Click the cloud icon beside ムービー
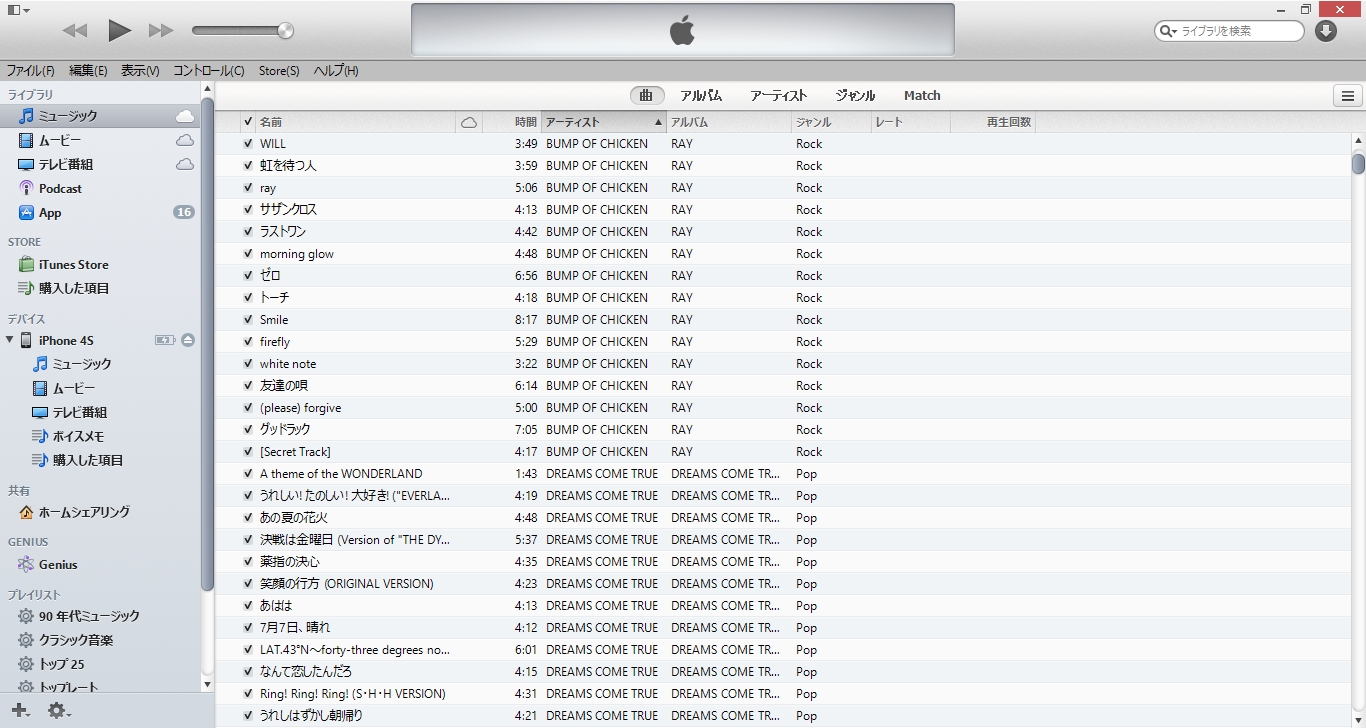 pos(185,140)
